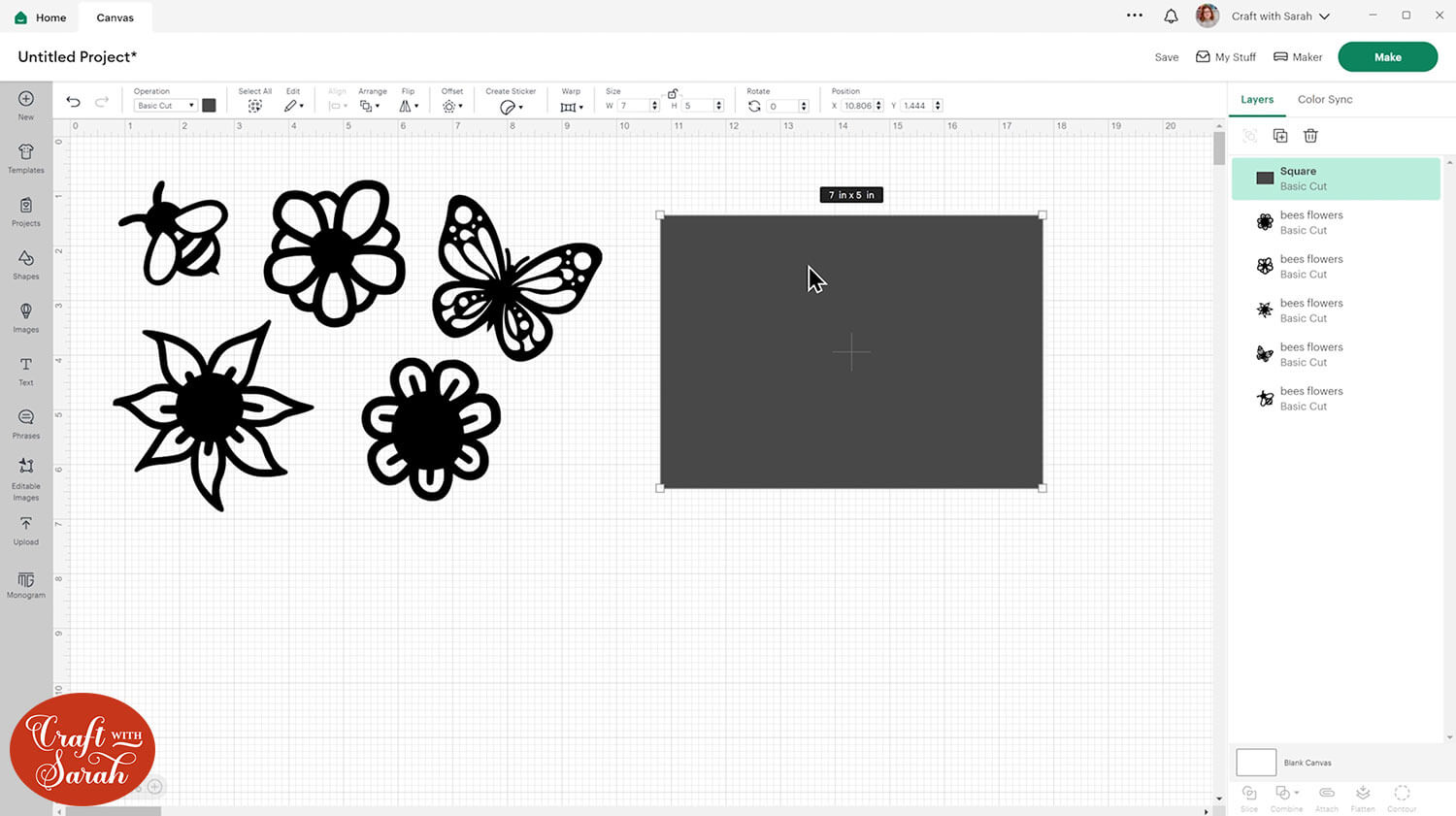Select the pointed-petal flower on canvas

click(213, 415)
